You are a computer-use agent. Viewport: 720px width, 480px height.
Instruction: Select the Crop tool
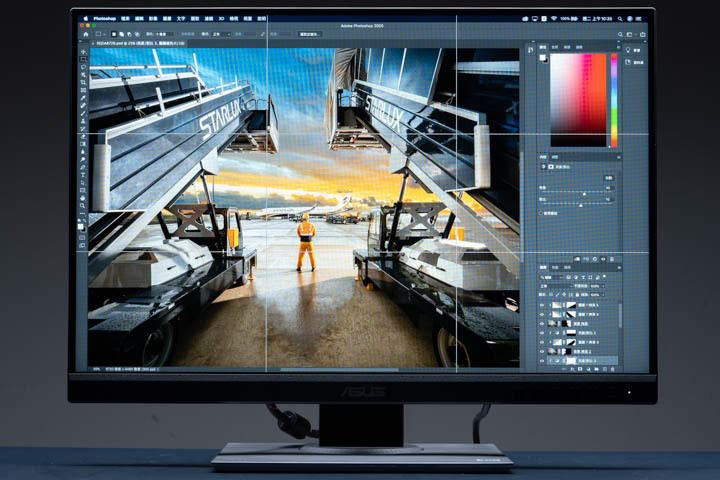pyautogui.click(x=83, y=83)
